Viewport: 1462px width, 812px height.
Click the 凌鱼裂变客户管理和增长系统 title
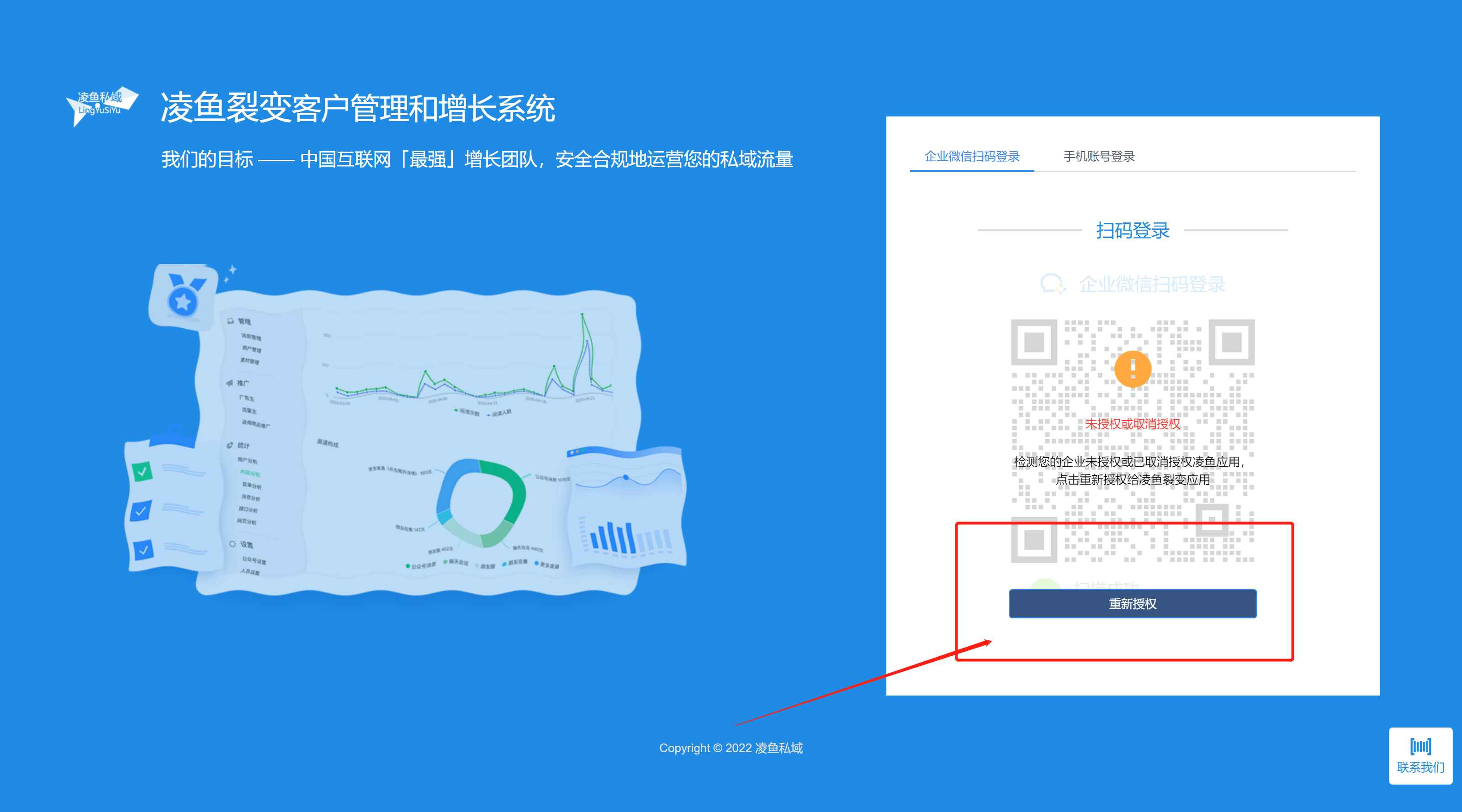(358, 108)
